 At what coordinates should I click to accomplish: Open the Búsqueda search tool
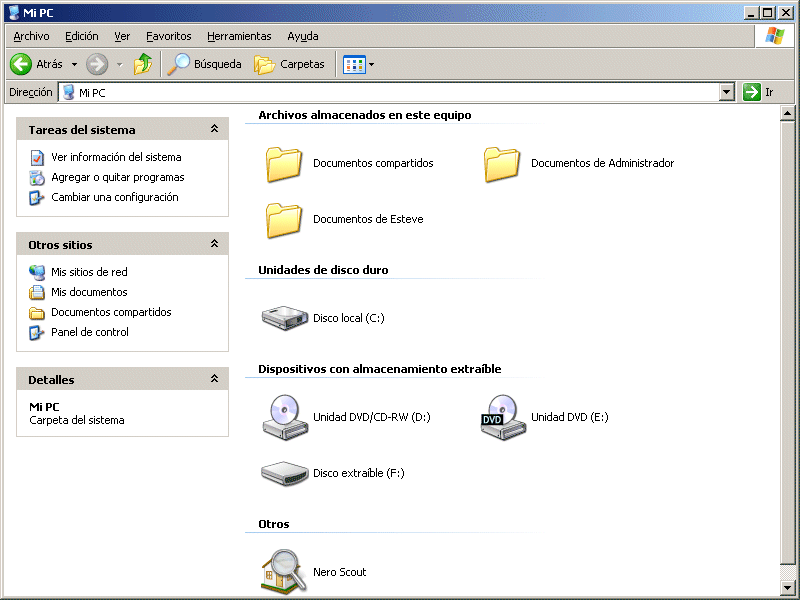point(205,64)
